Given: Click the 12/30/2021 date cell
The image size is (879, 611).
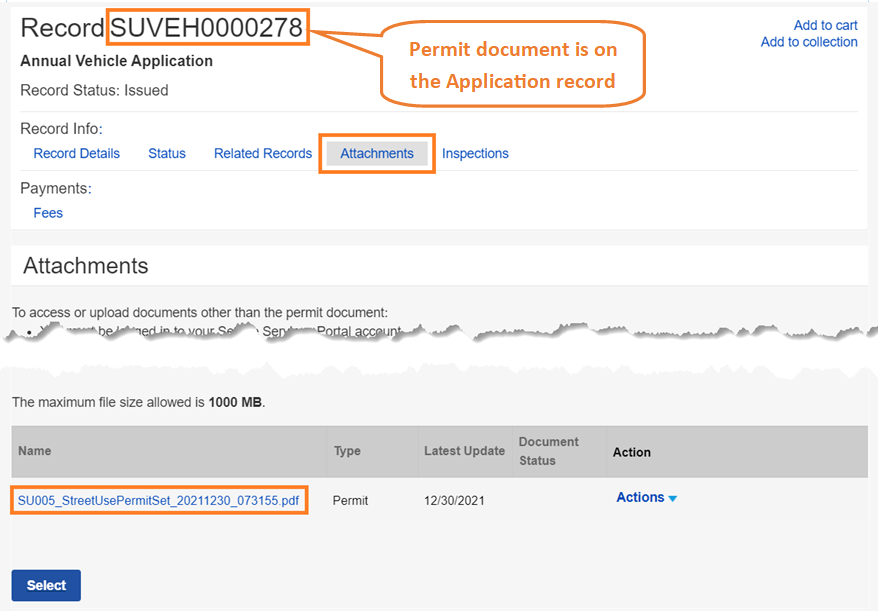Looking at the screenshot, I should [x=454, y=500].
